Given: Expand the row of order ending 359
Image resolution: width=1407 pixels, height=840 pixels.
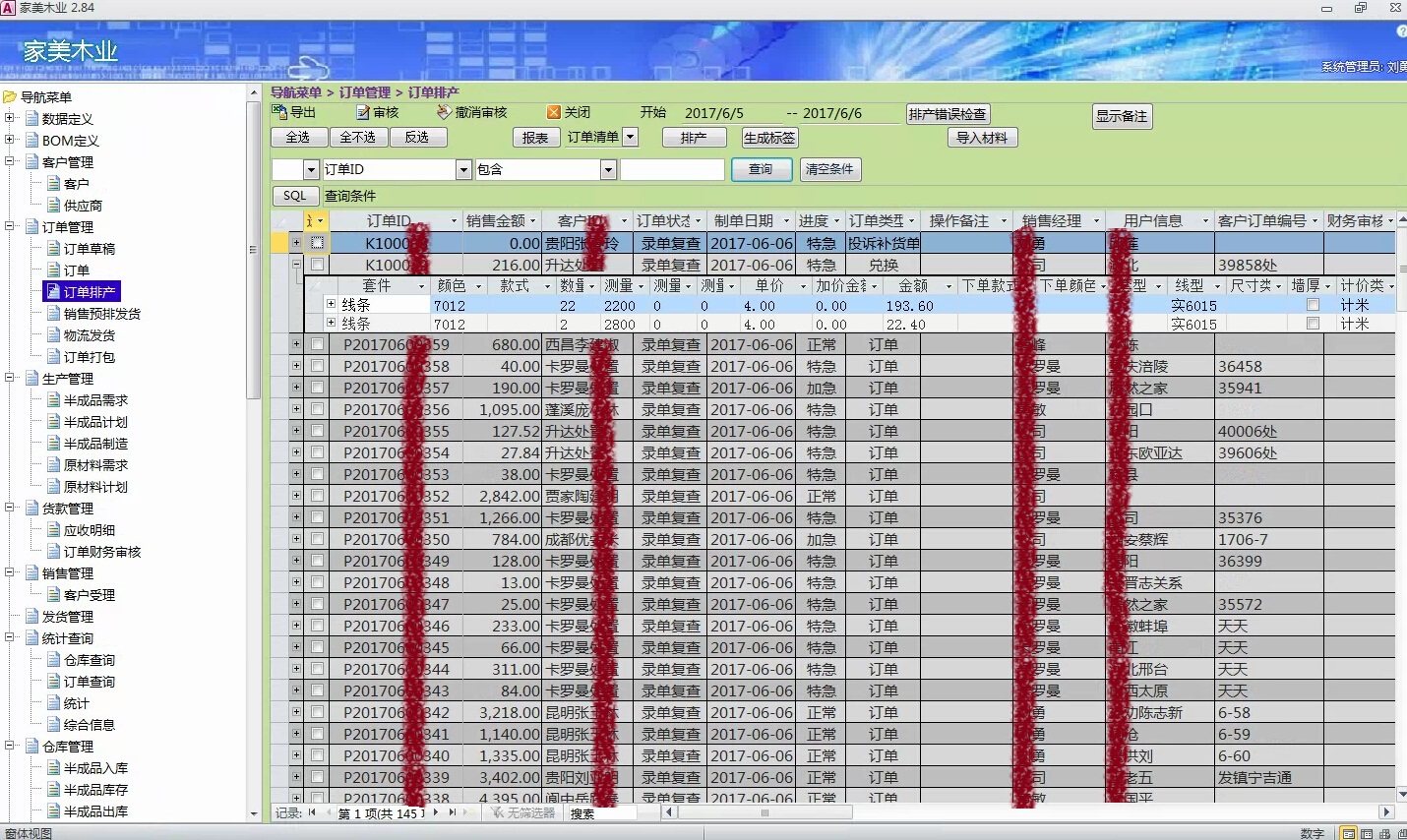Looking at the screenshot, I should pos(295,344).
